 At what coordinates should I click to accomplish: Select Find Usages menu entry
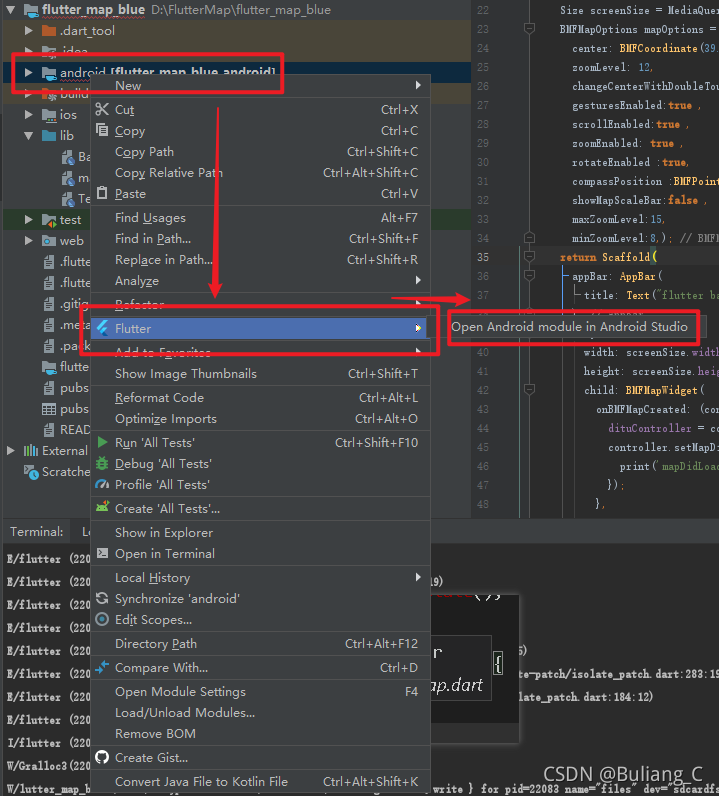[x=260, y=217]
